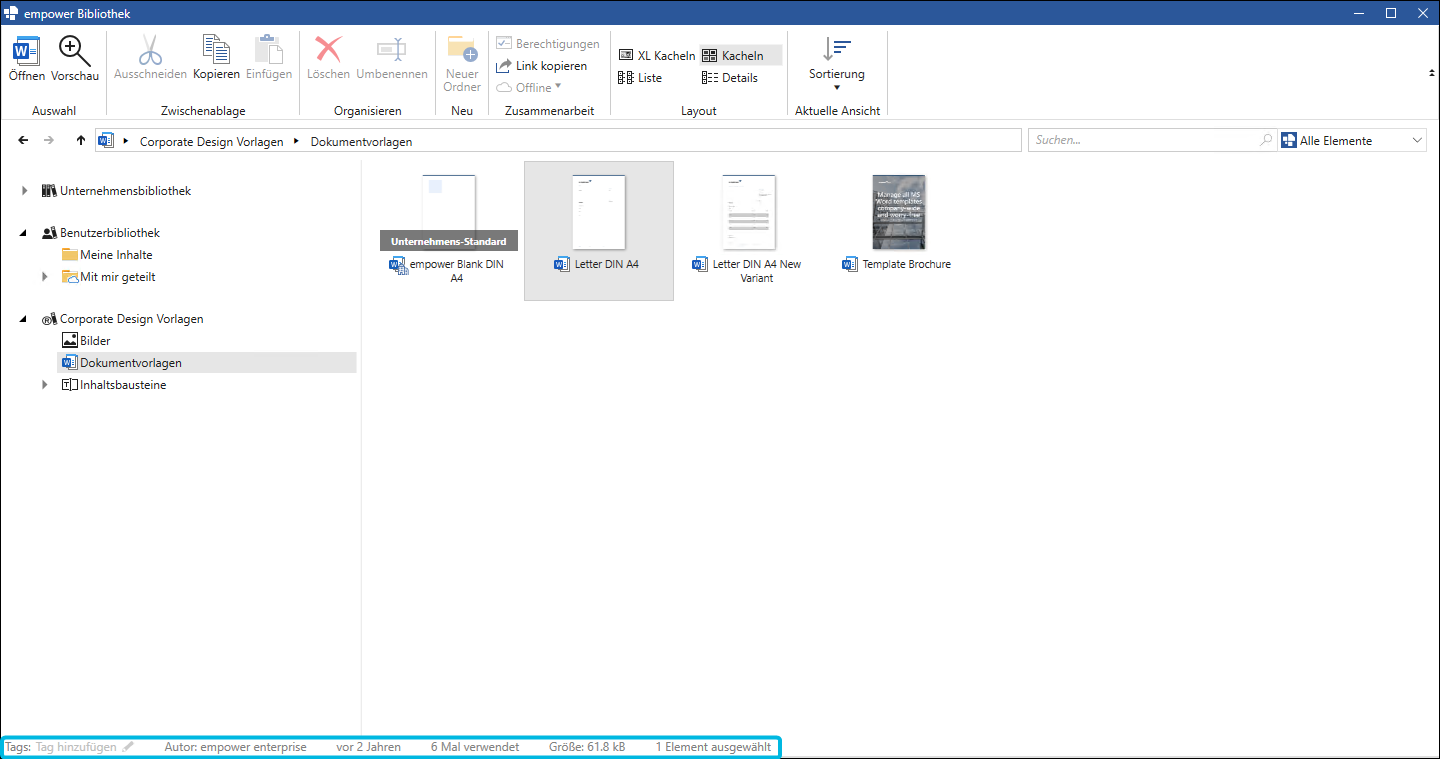Copy link with Link kopieren
Image resolution: width=1440 pixels, height=759 pixels.
[x=541, y=66]
